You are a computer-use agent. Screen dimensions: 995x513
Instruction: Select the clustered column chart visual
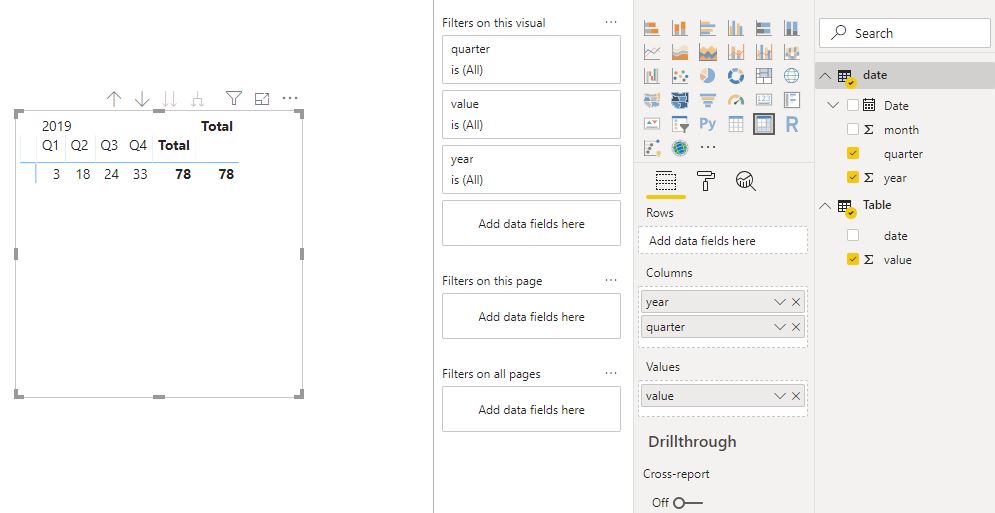point(735,28)
